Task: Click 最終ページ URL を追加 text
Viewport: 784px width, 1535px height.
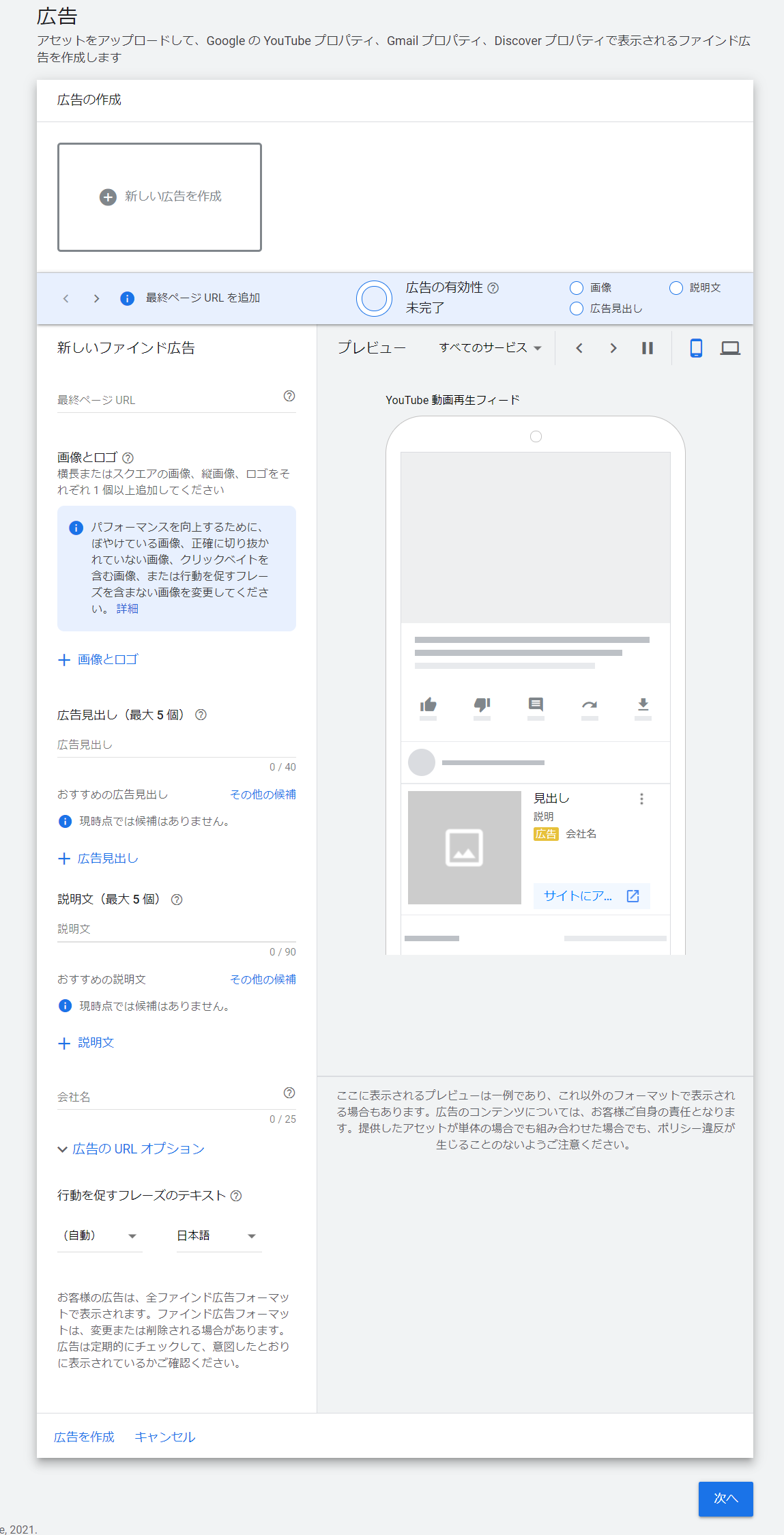Action: pyautogui.click(x=203, y=298)
